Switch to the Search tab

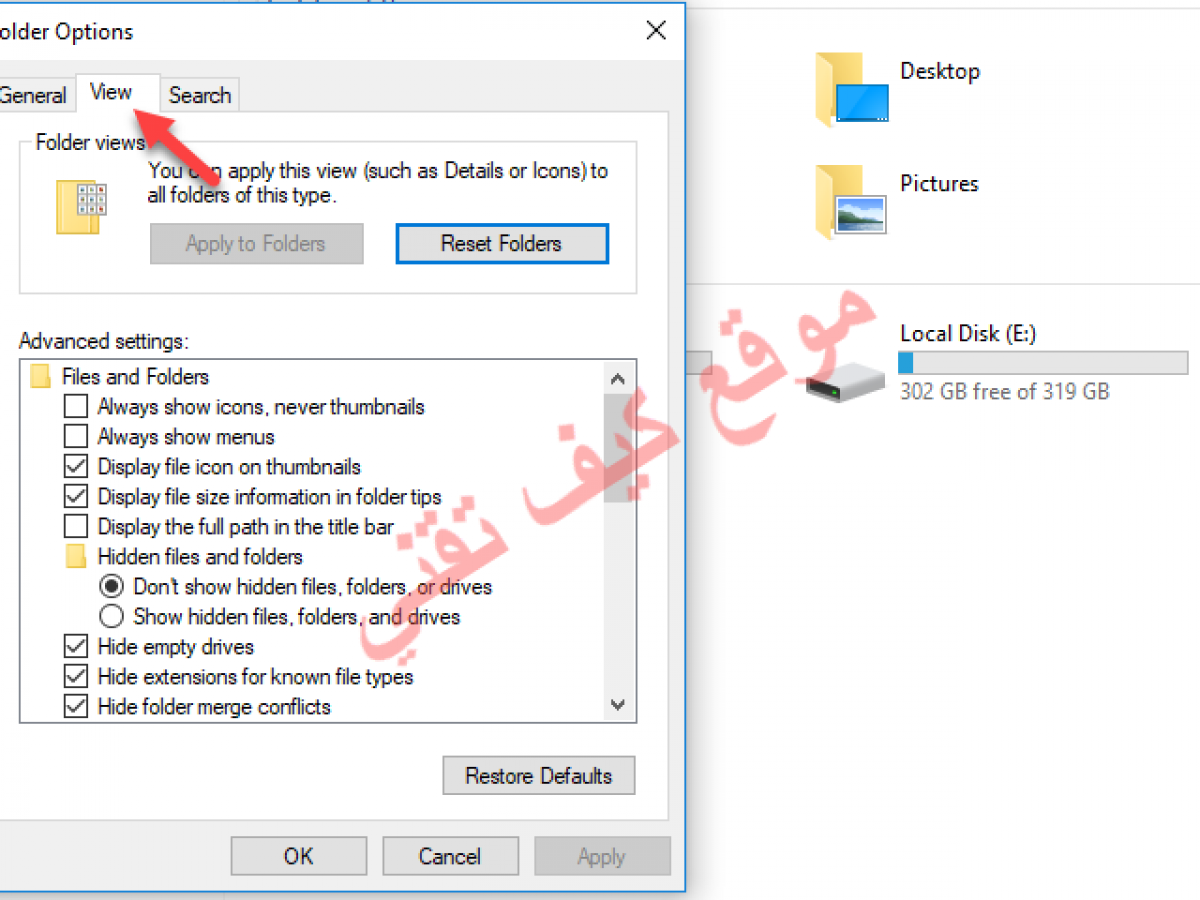click(x=200, y=95)
